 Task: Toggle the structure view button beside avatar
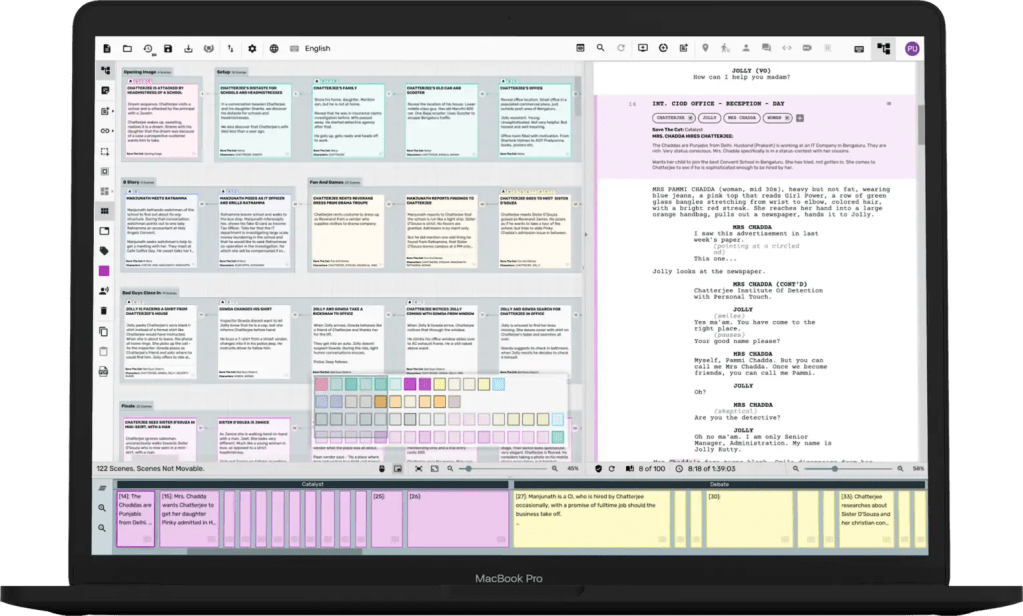click(882, 48)
